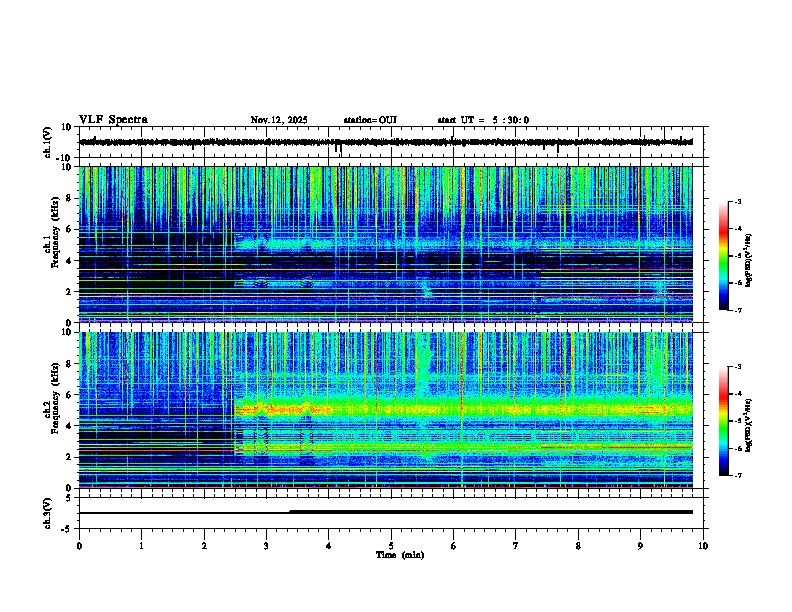Viewport: 792px width, 612px height.
Task: Click the '2' tick on ch.2 frequency axis
Action: [x=69, y=457]
